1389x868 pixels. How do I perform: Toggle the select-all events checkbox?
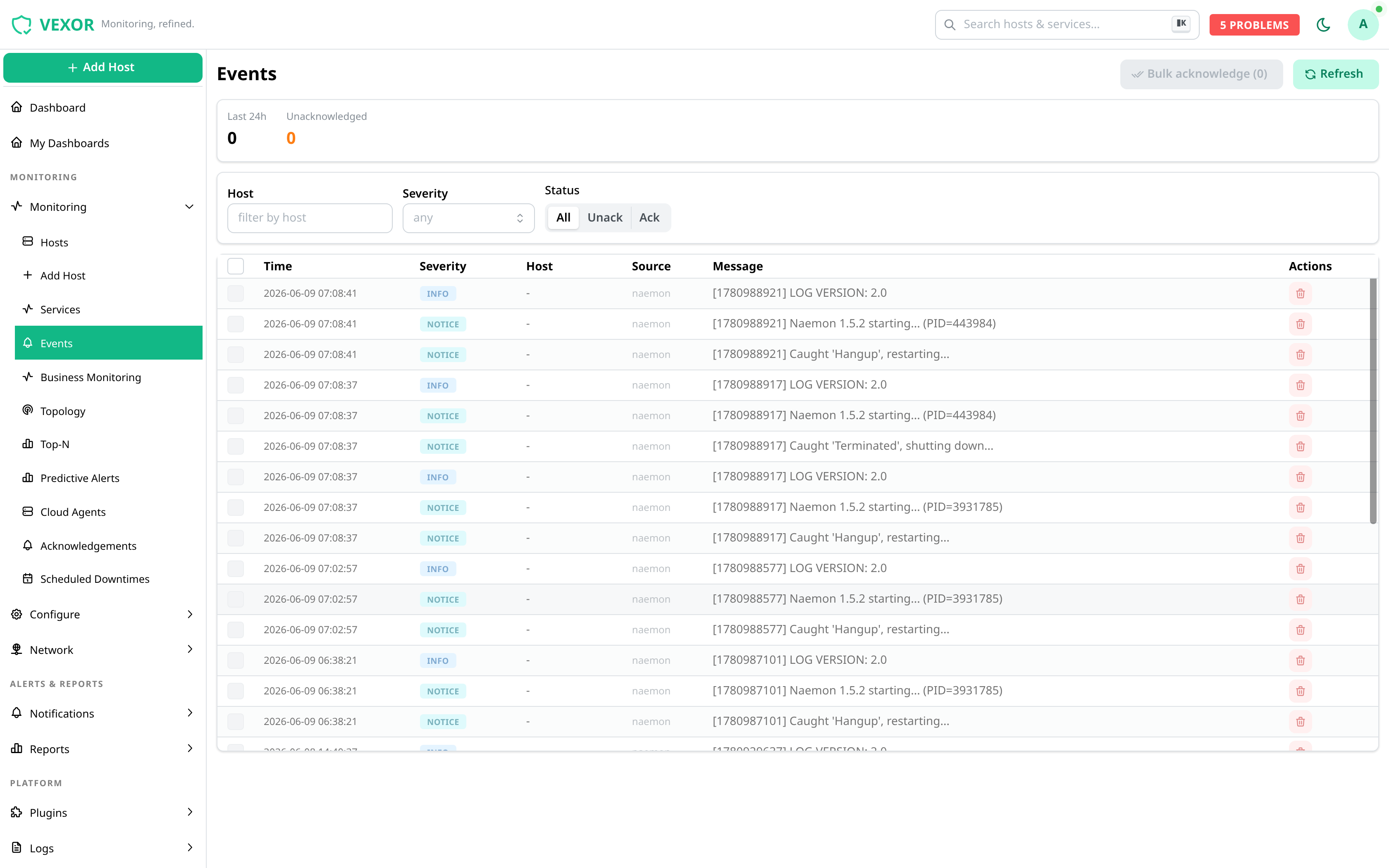point(235,266)
